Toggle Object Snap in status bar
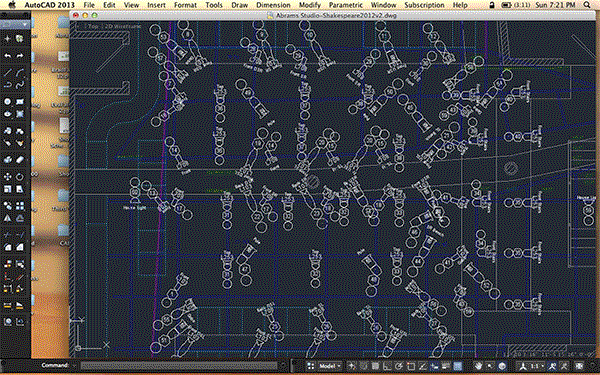The height and width of the screenshot is (375, 600). [411, 366]
